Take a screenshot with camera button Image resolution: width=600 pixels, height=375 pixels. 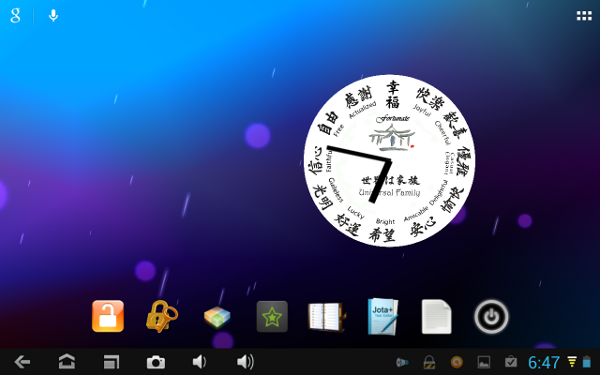(156, 362)
